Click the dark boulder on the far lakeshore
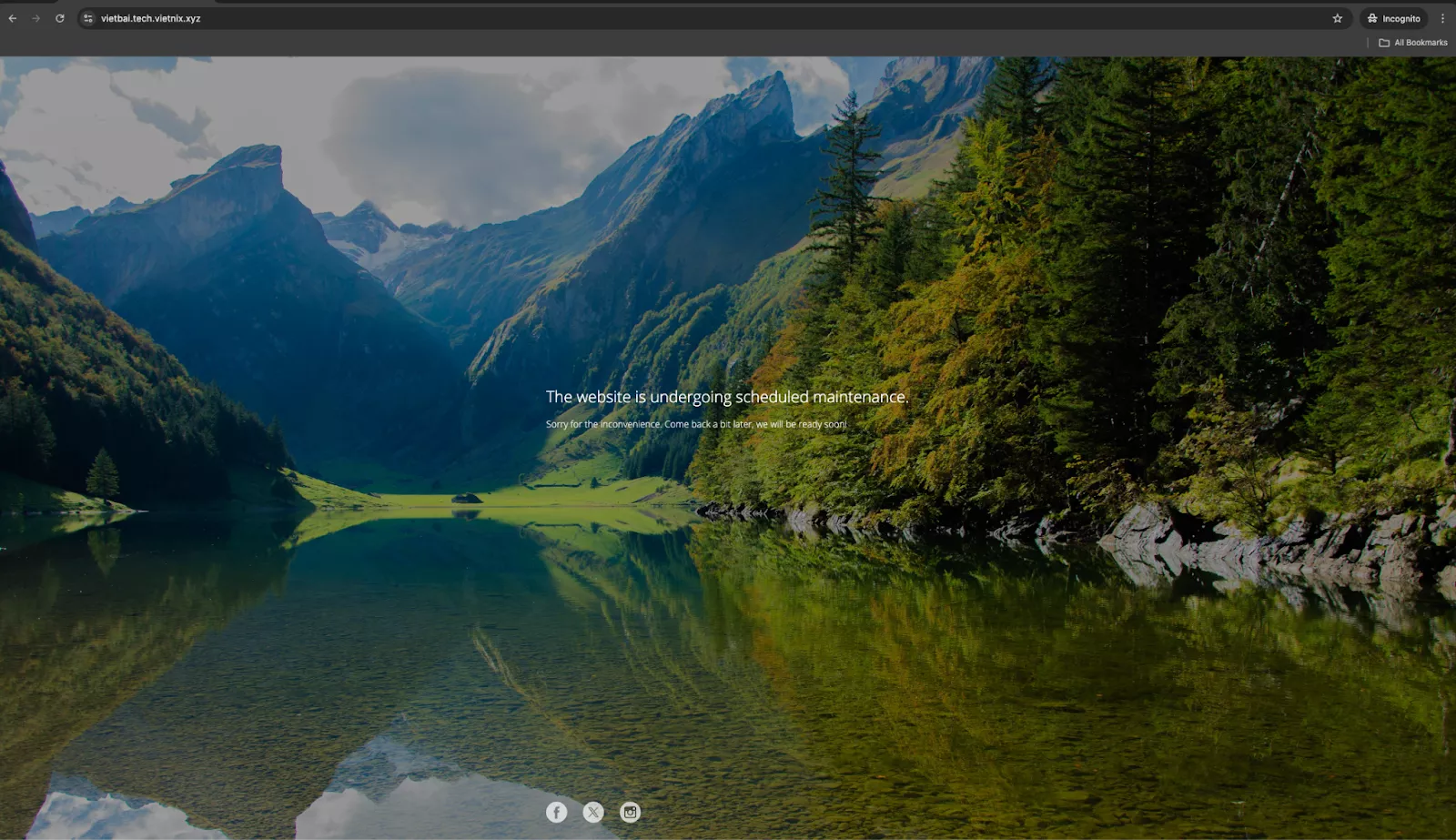 click(467, 498)
